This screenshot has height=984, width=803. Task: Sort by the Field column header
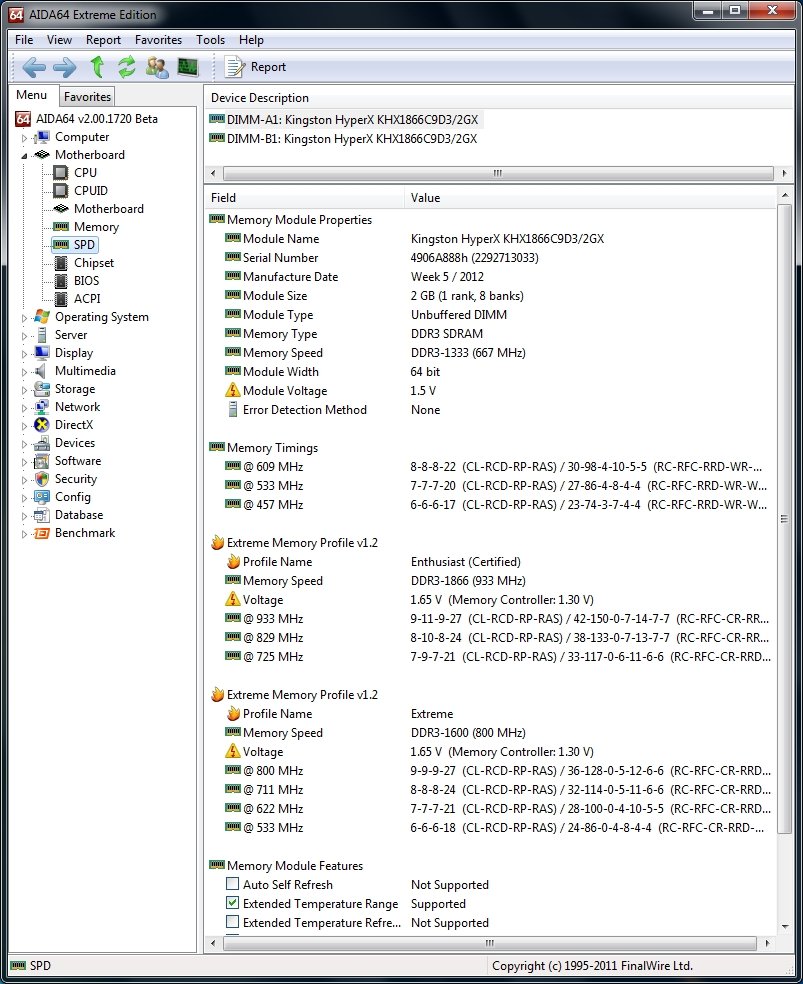click(304, 198)
